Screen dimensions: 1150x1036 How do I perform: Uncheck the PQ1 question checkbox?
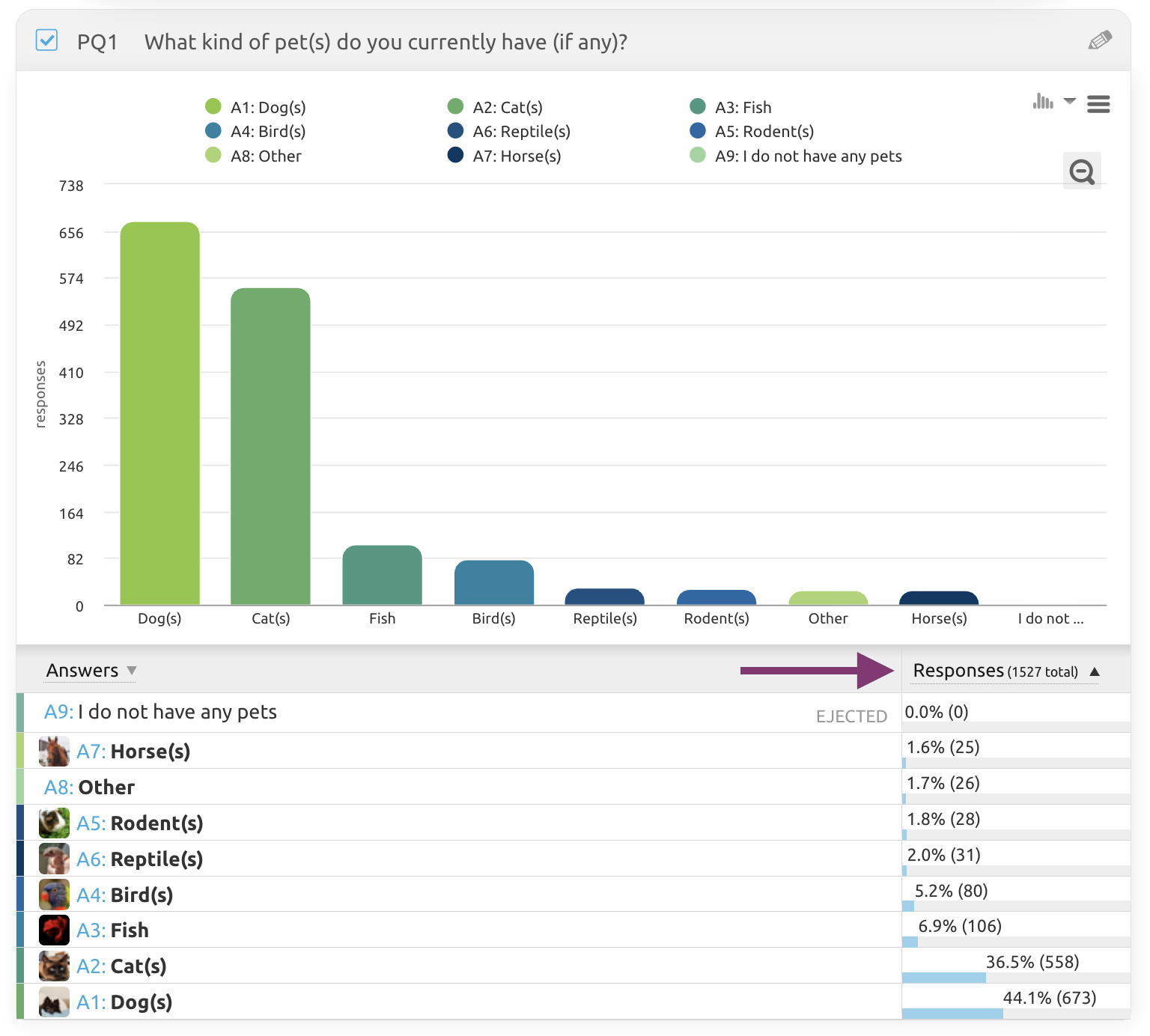click(x=46, y=40)
